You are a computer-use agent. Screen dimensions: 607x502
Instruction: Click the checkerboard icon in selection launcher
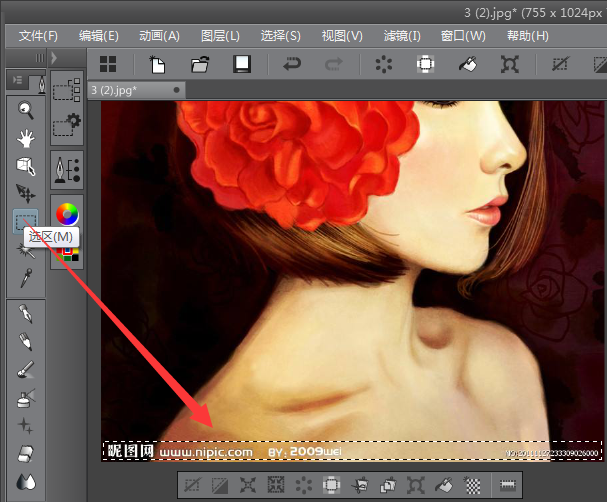tap(474, 486)
